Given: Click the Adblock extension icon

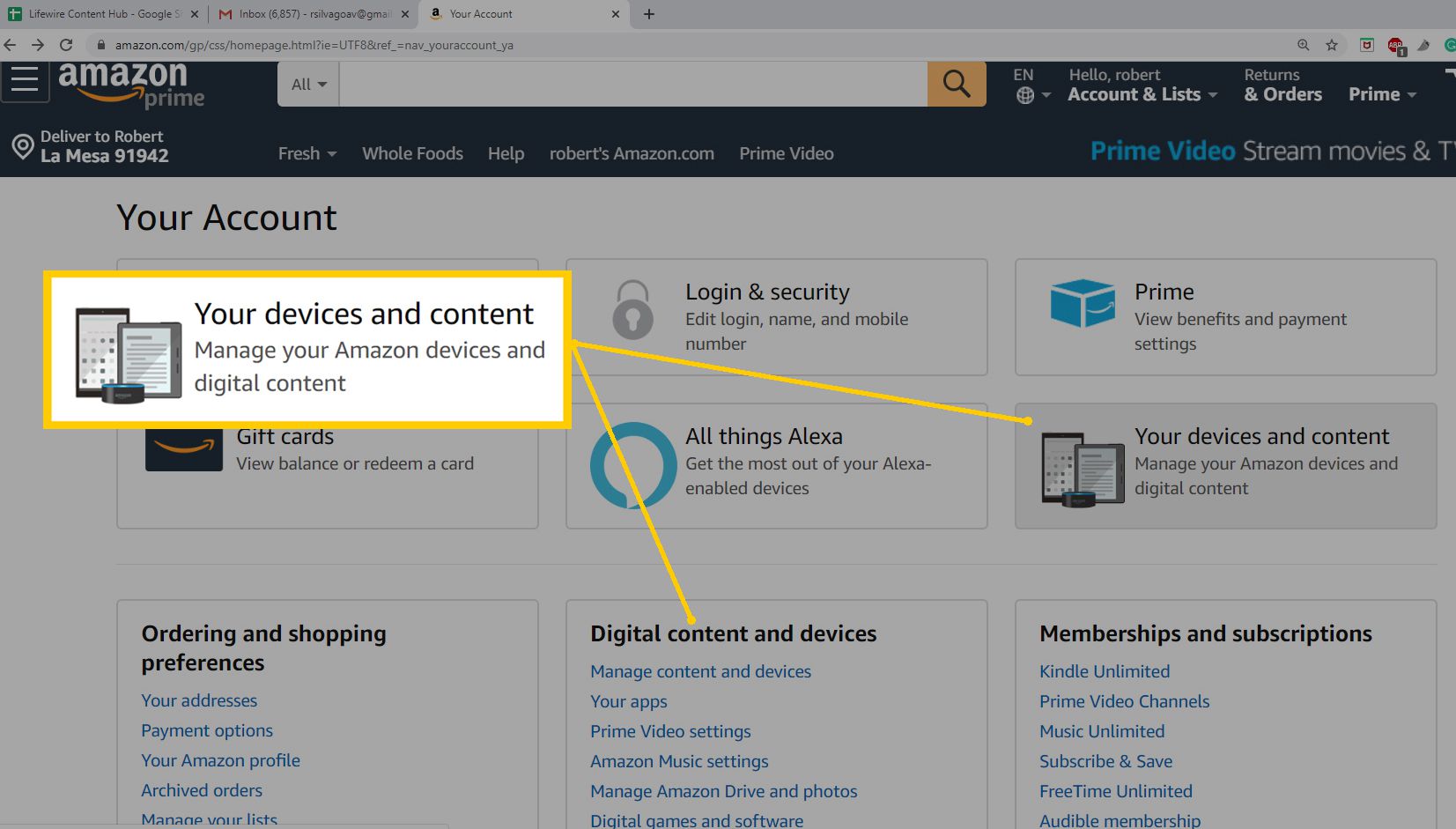Looking at the screenshot, I should 1396,46.
